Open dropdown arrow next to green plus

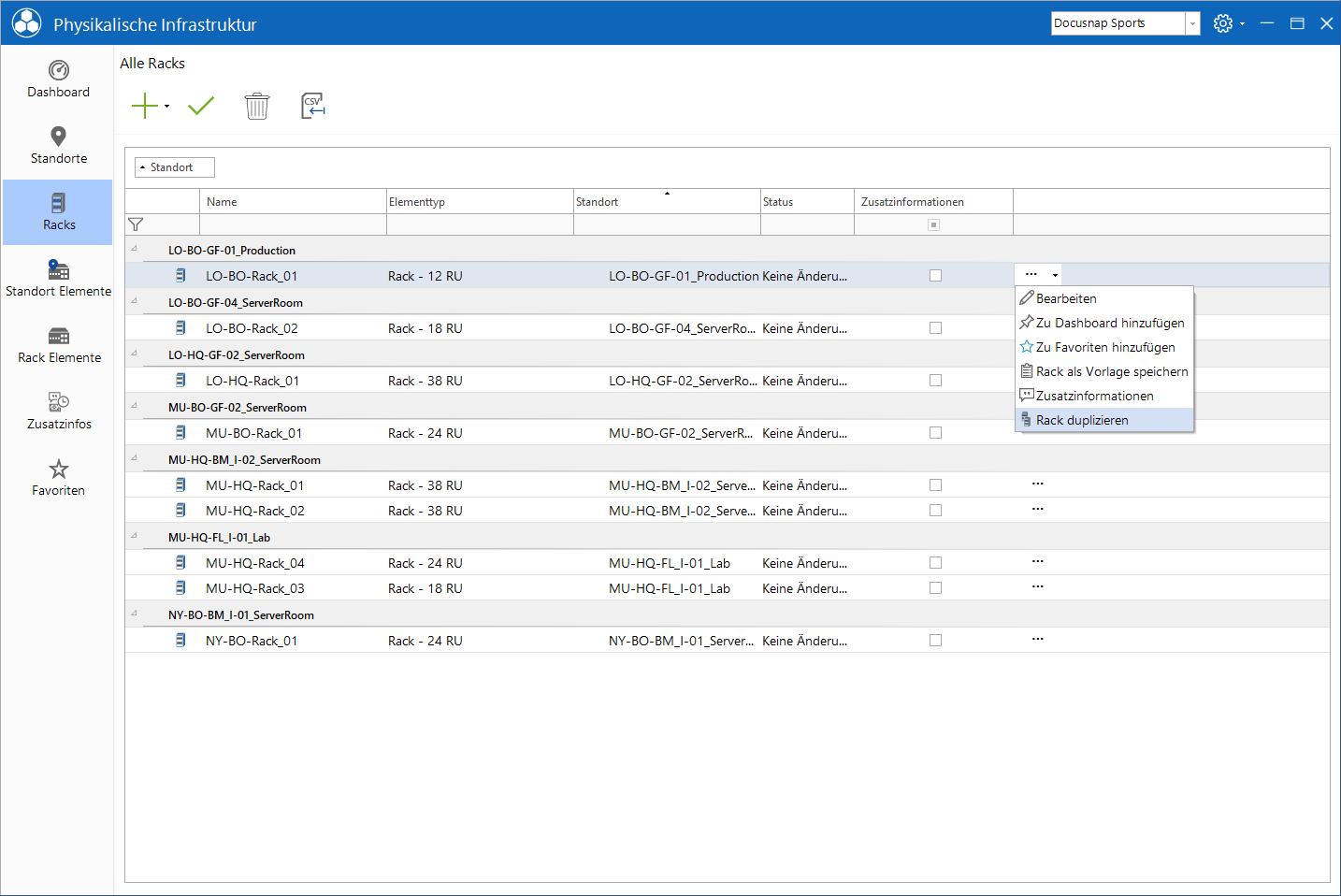tap(166, 107)
